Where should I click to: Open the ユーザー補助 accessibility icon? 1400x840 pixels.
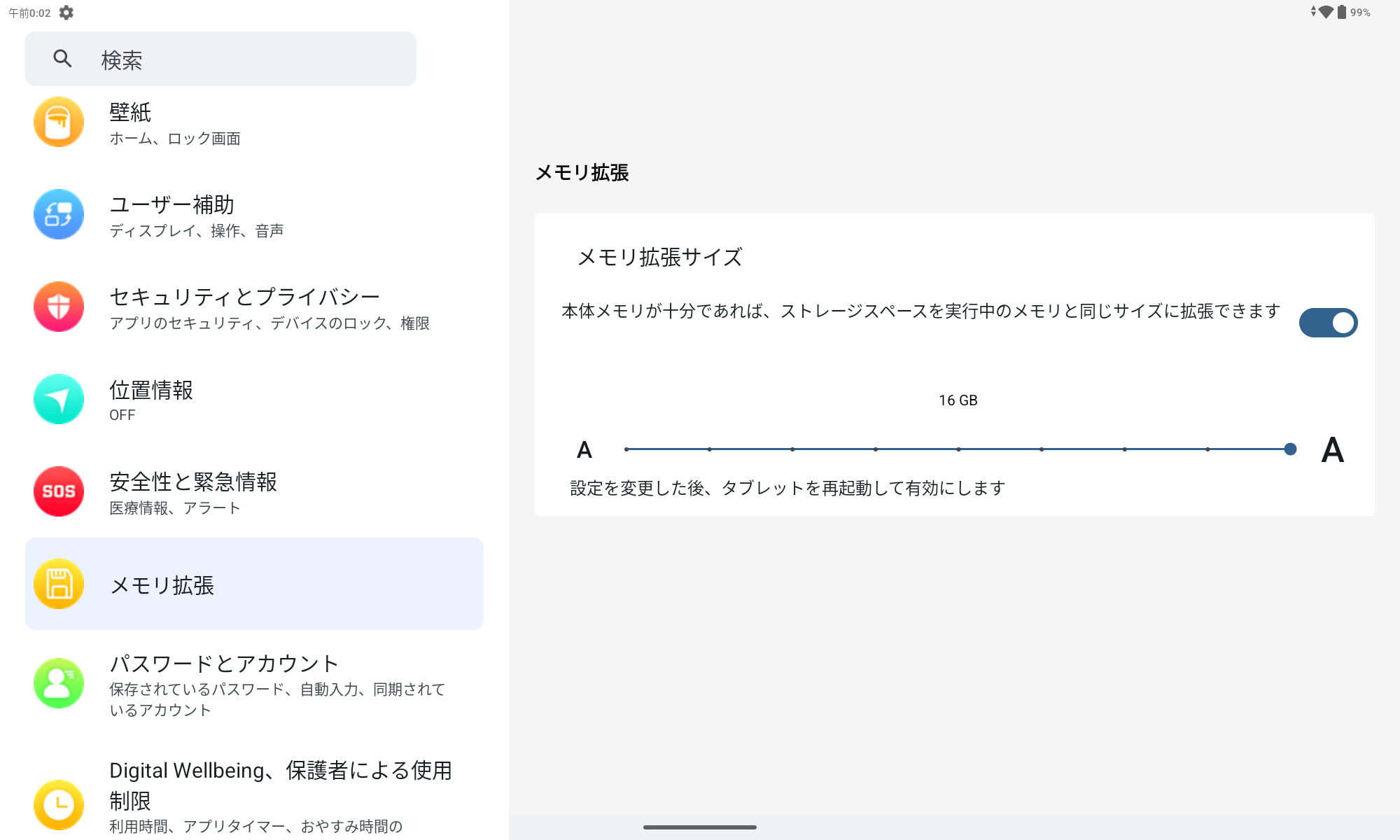(x=59, y=214)
